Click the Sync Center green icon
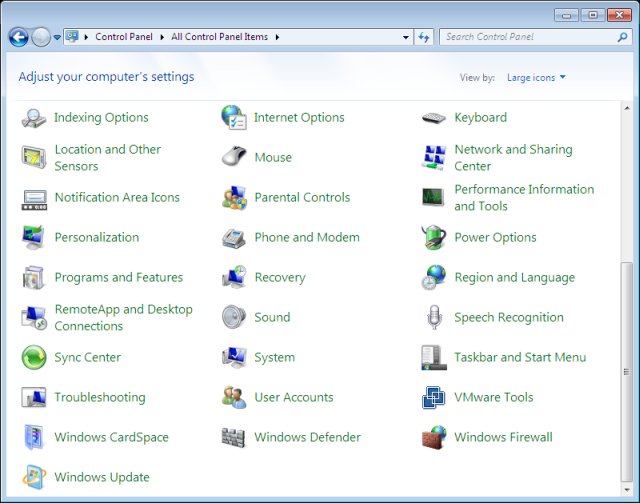 pyautogui.click(x=34, y=357)
